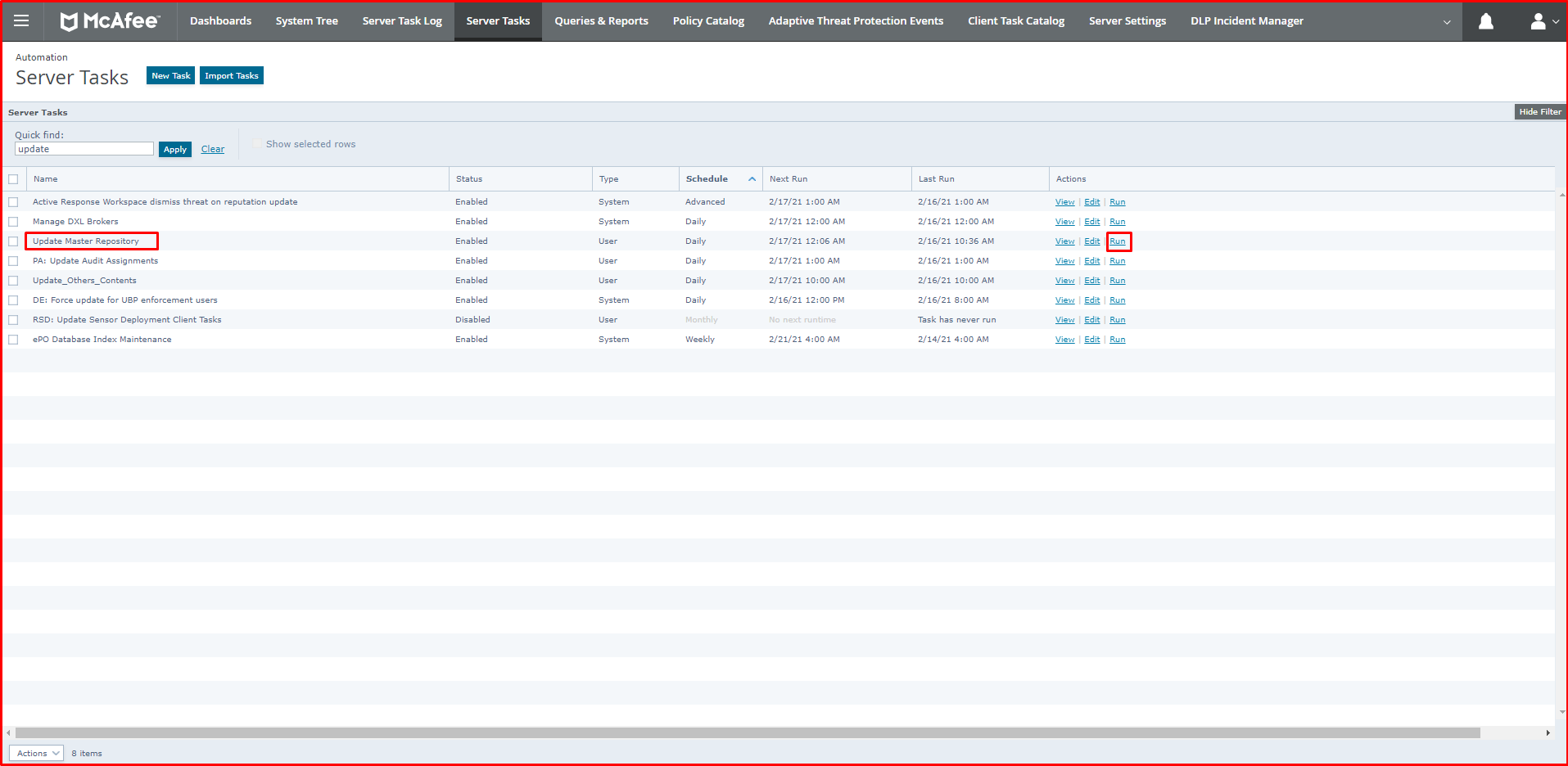Edit the PA: Update Audit Assignments task

1092,261
